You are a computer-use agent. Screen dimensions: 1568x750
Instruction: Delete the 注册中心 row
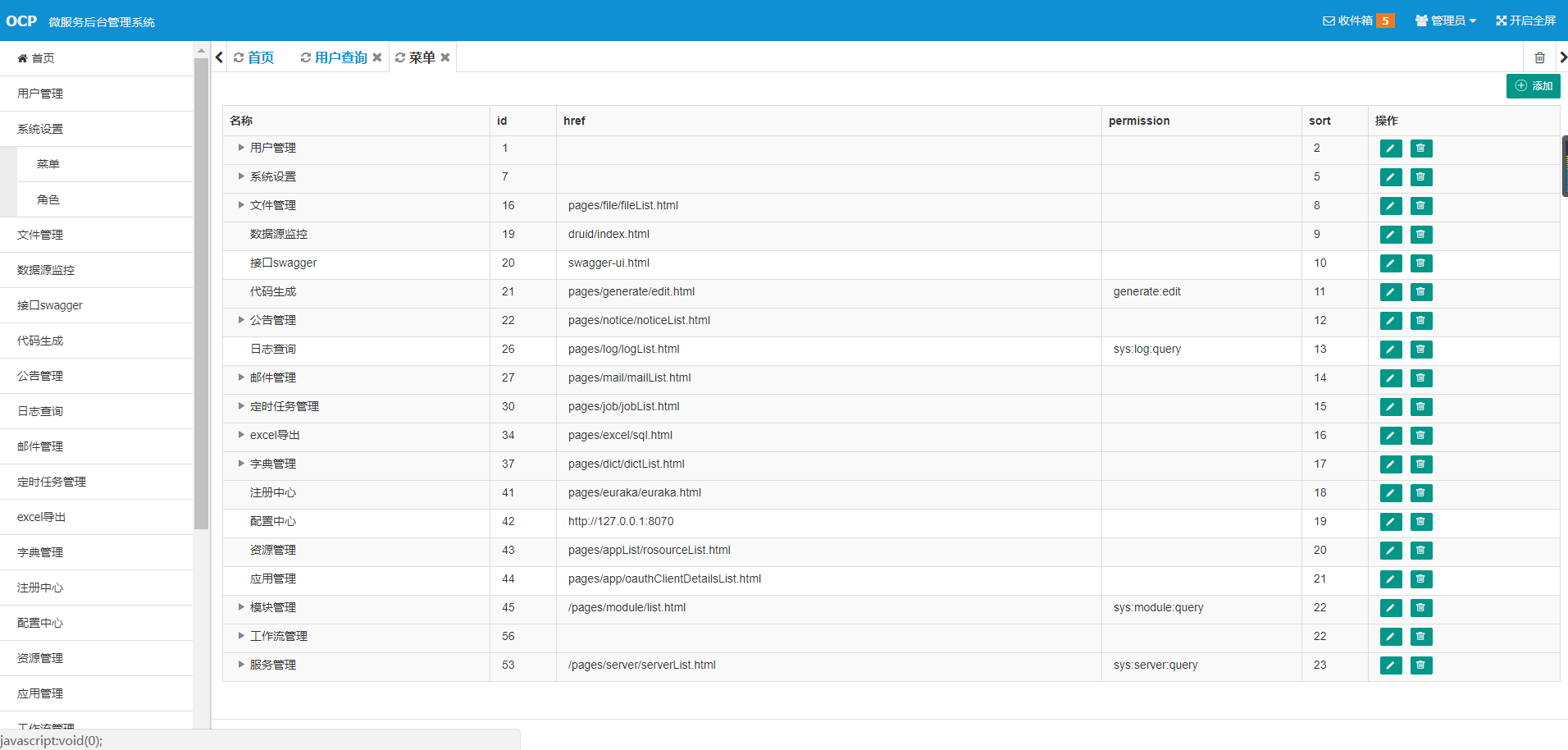[1421, 493]
